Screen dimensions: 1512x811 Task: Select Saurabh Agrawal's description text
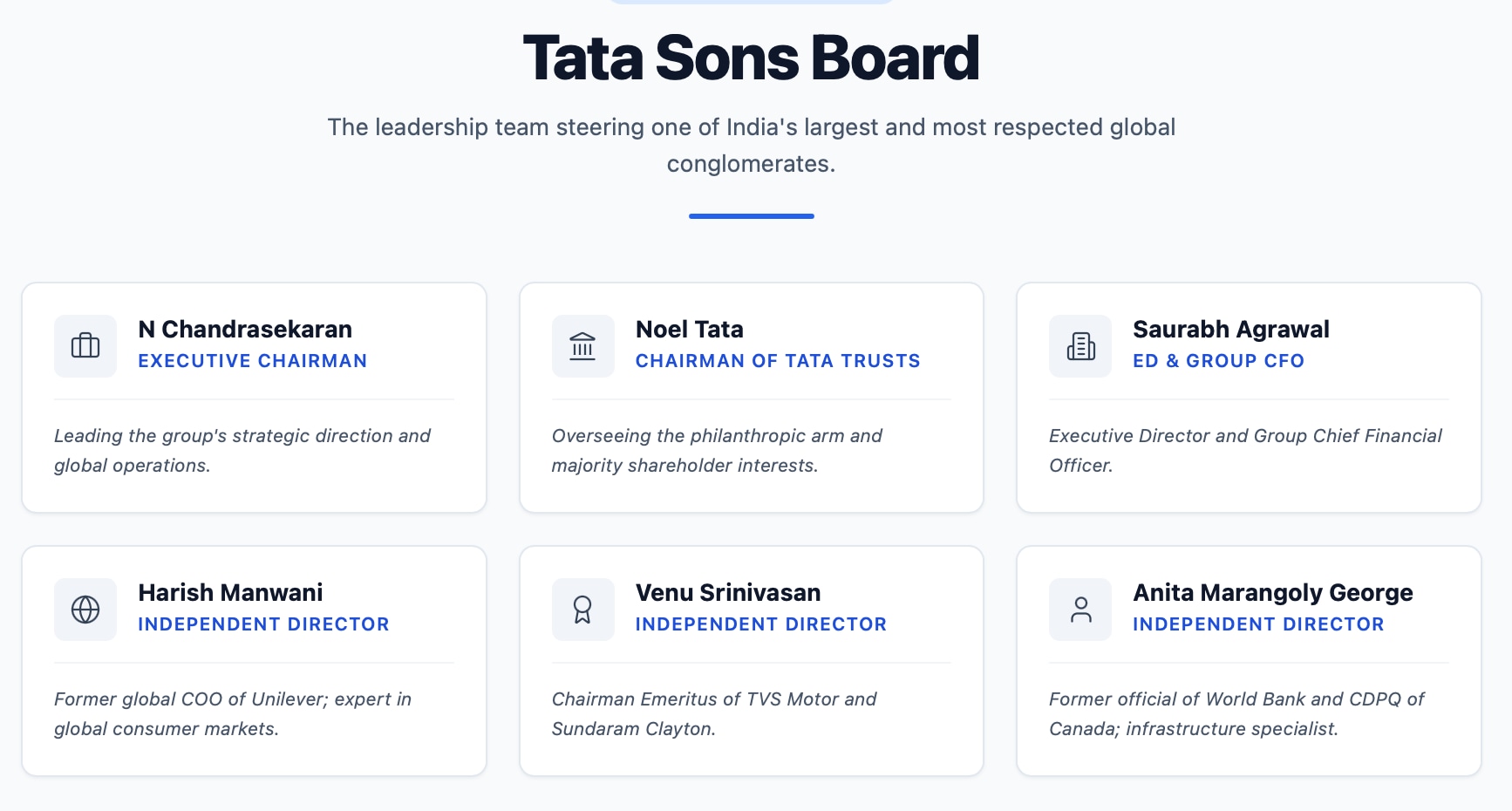tap(1245, 450)
